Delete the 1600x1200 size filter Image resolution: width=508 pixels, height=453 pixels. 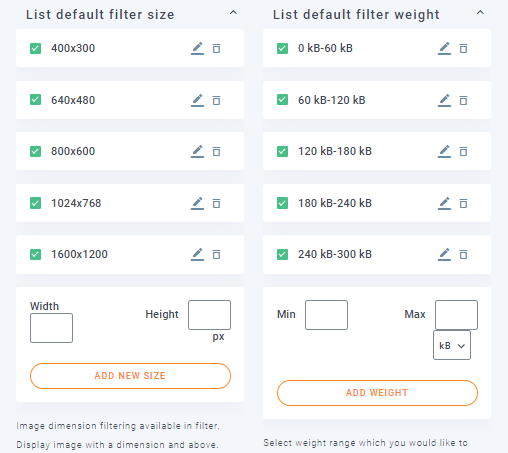tap(217, 254)
